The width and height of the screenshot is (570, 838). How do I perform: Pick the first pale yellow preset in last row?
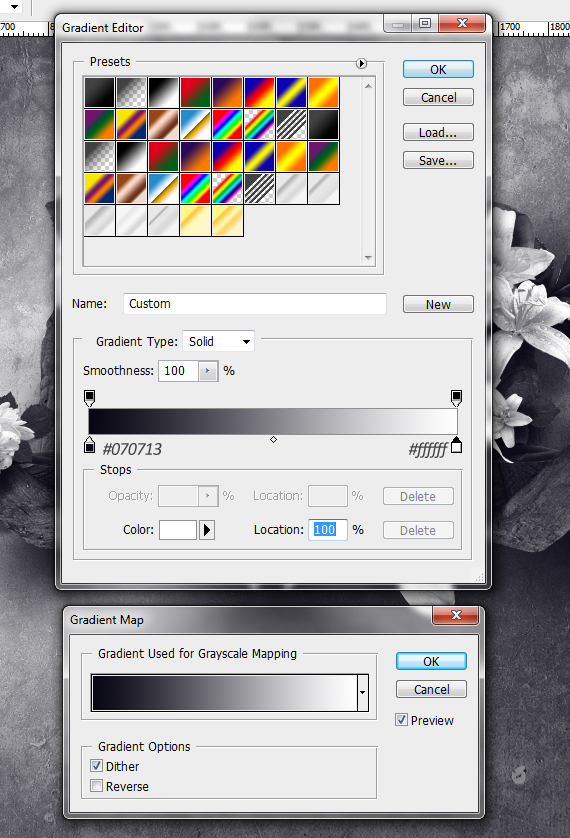pos(195,221)
